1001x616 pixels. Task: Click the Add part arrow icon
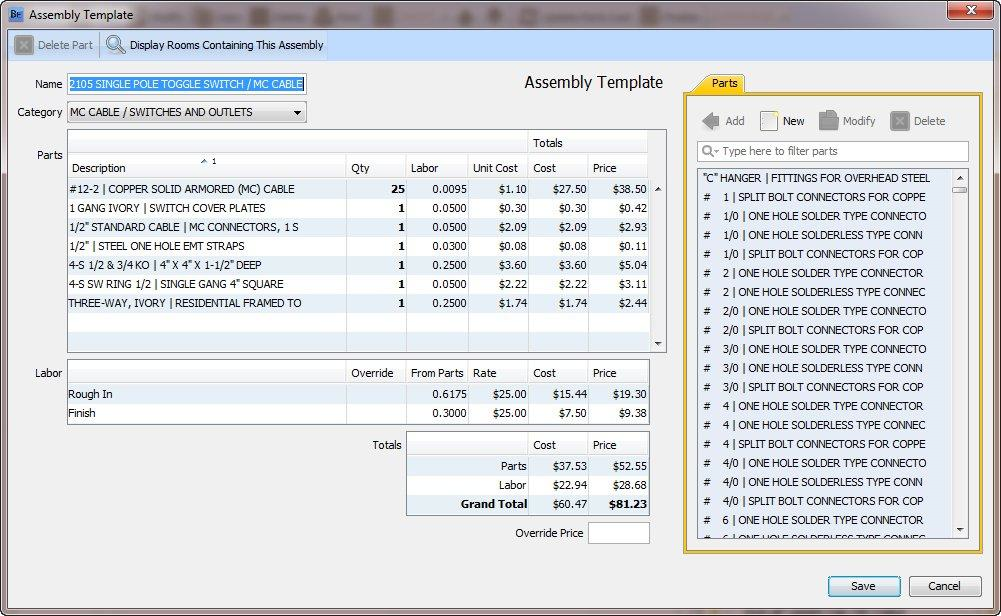click(x=711, y=120)
